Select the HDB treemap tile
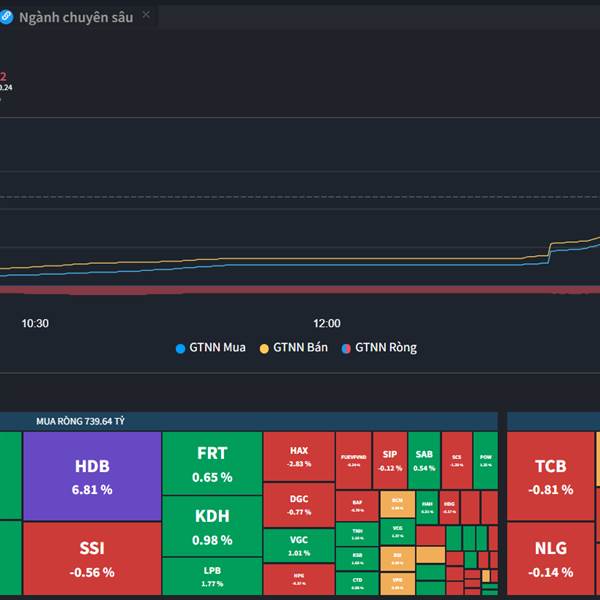This screenshot has height=600, width=600. (x=92, y=476)
